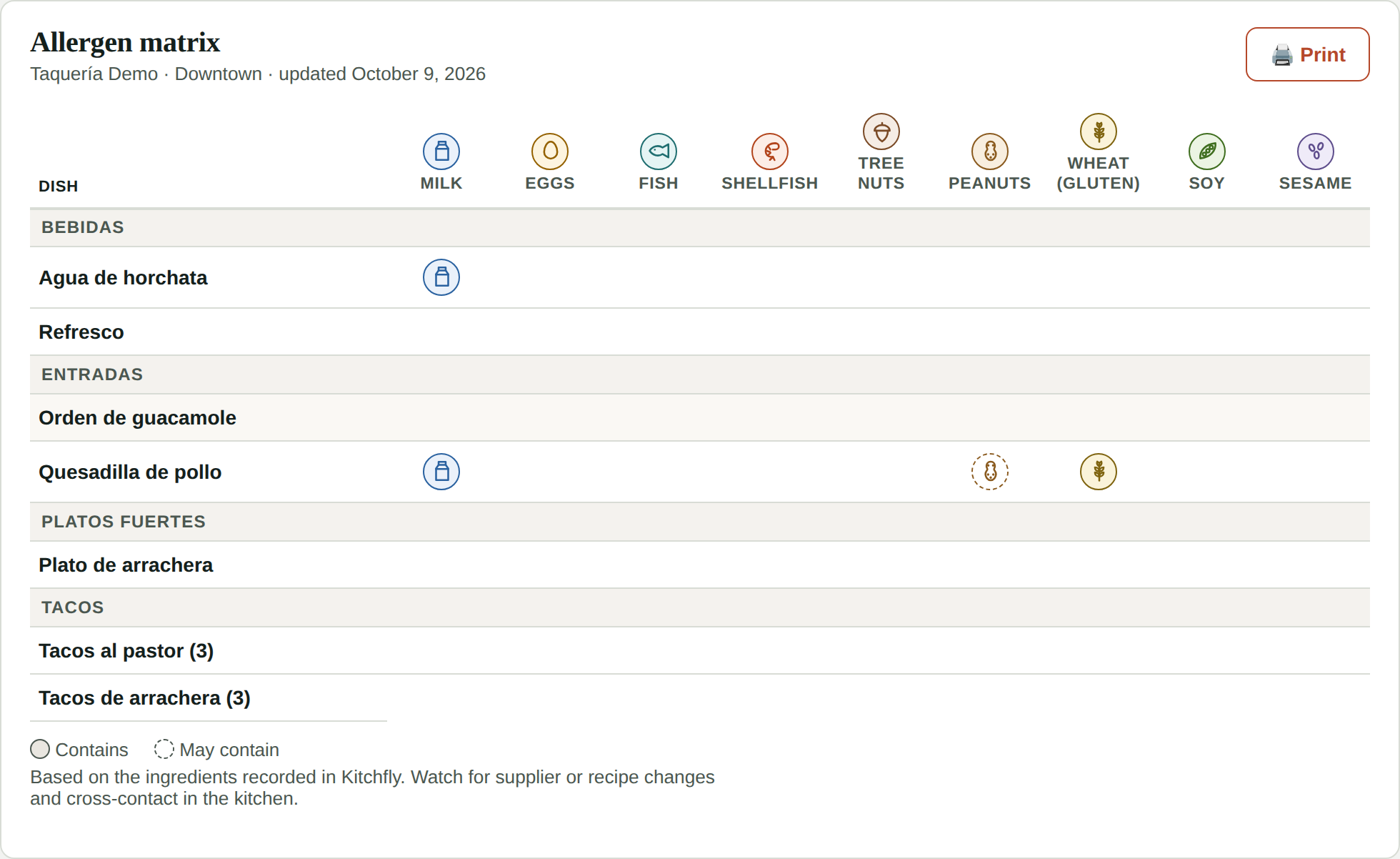Click the SESAME column label

pos(1316,183)
